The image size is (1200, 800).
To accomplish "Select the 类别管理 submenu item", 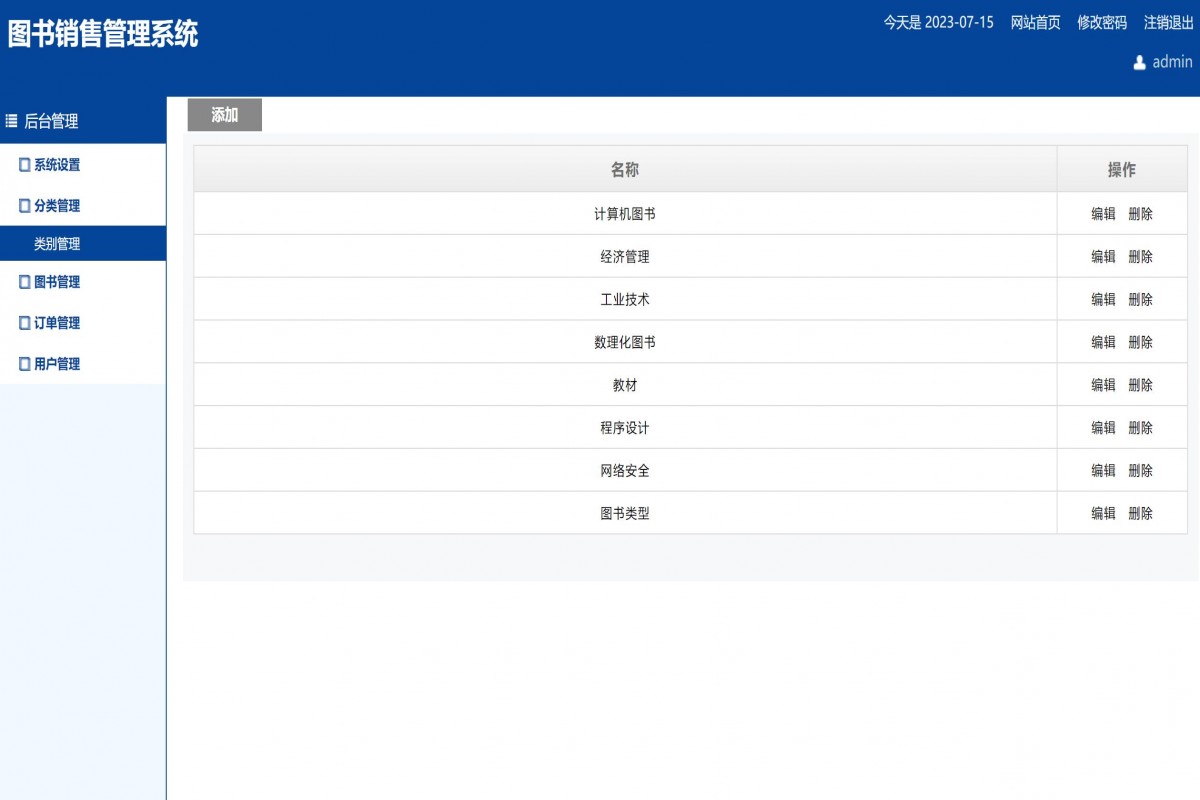I will coord(58,243).
